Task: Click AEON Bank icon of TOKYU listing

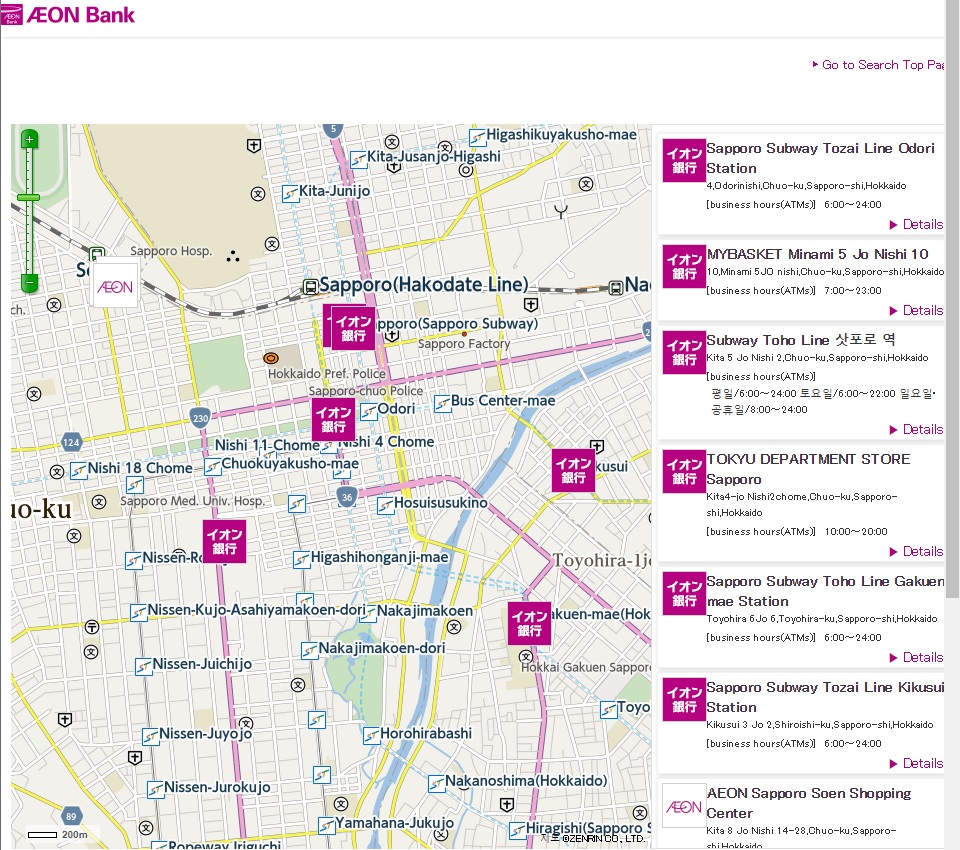Action: pos(684,471)
